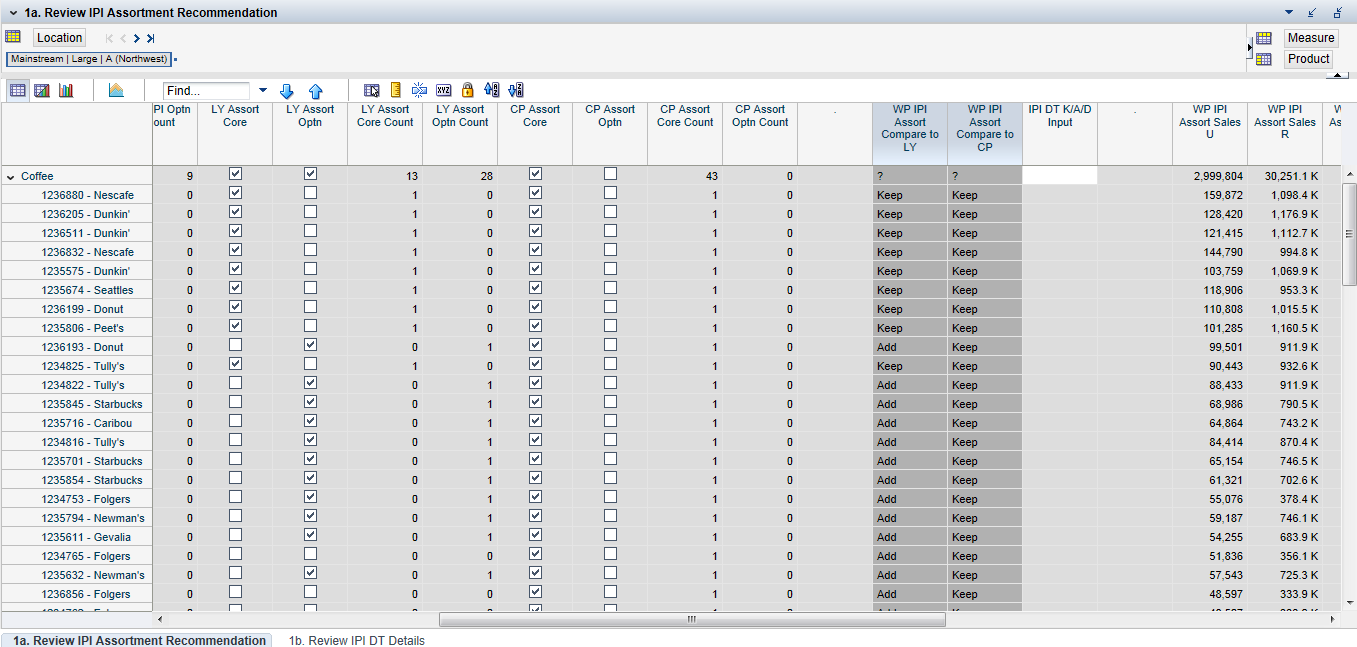This screenshot has width=1357, height=647.
Task: Open the area chart icon in toolbar
Action: [x=116, y=90]
